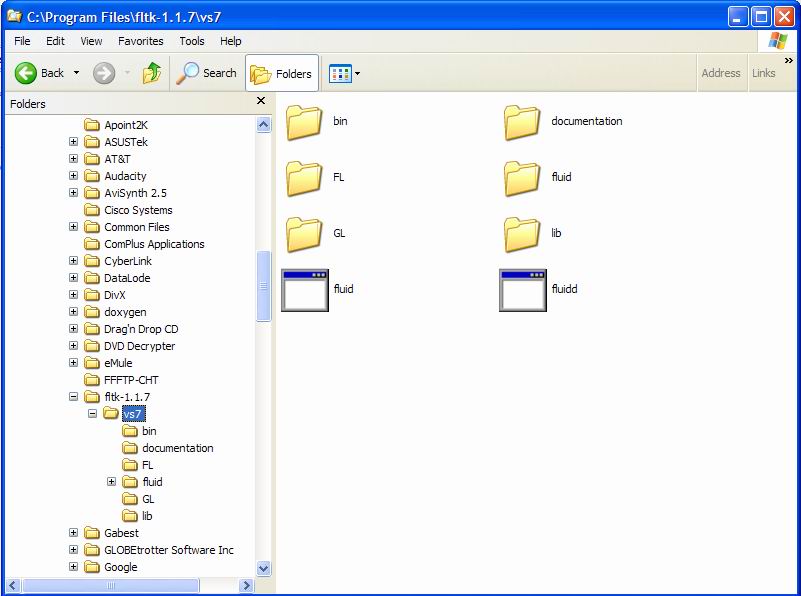Maximize the Explorer window
The height and width of the screenshot is (596, 801).
(x=761, y=17)
